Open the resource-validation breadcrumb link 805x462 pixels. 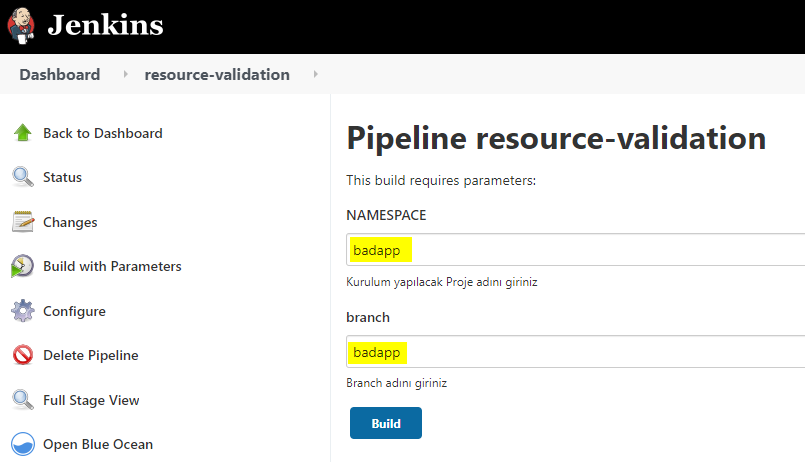coord(217,75)
